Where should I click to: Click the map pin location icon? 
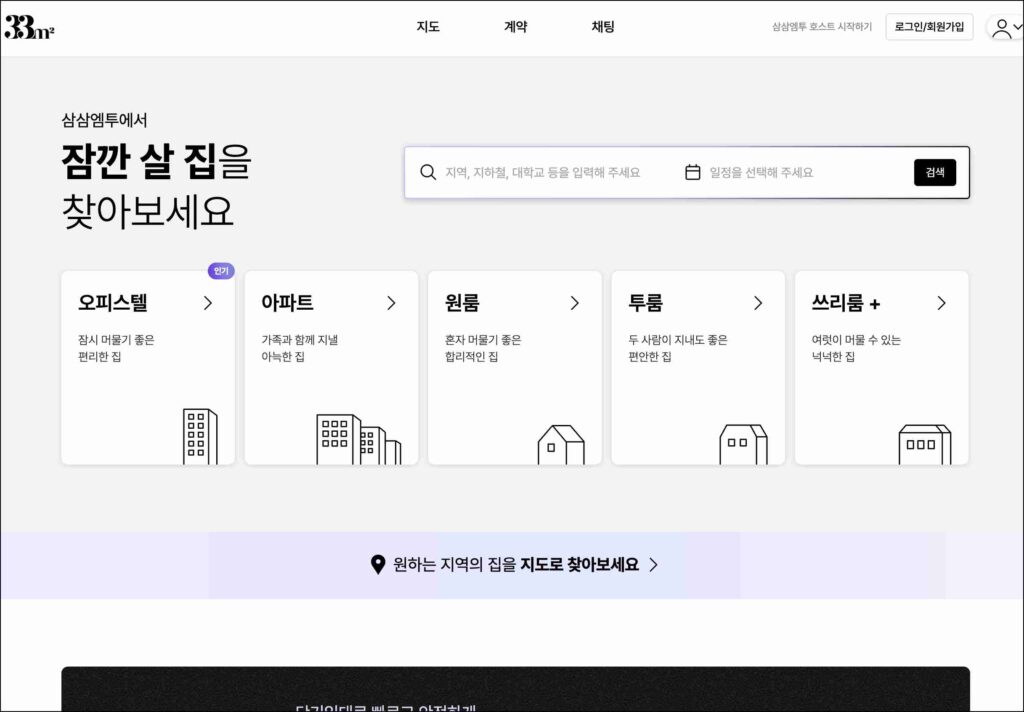[378, 565]
